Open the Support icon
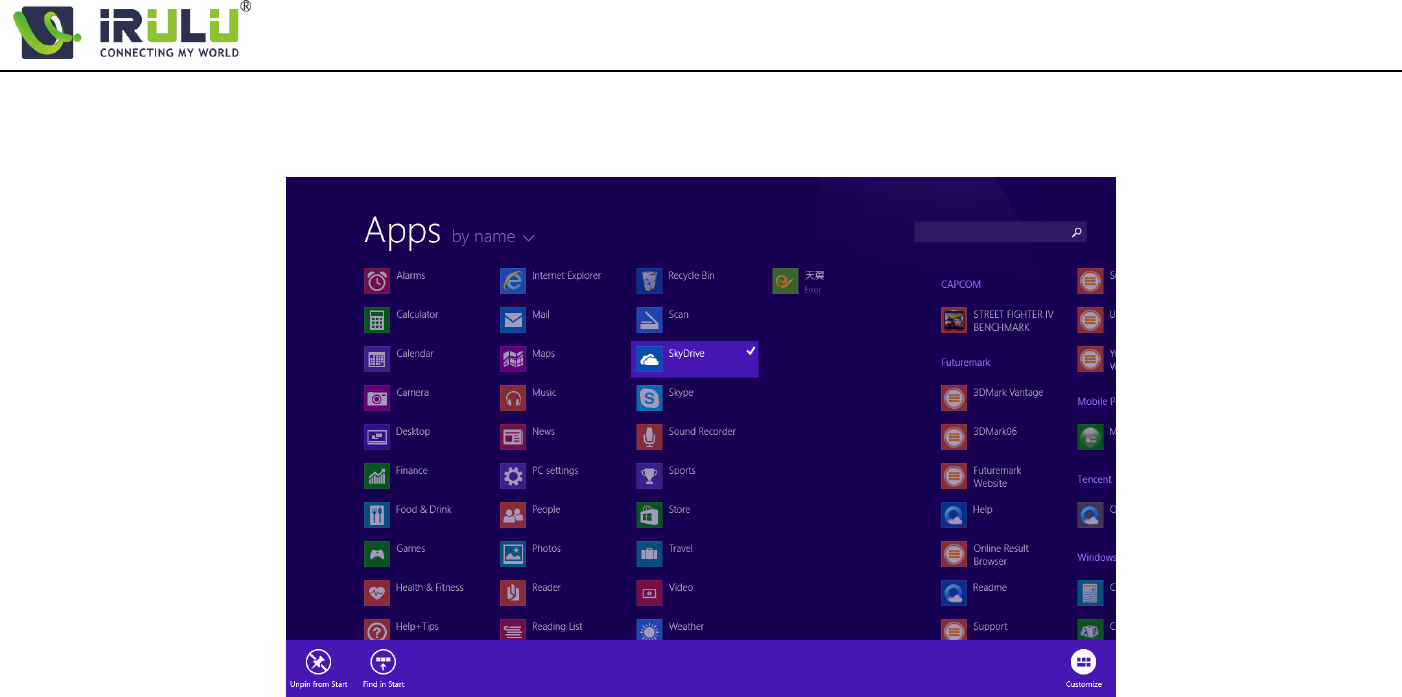 pos(954,630)
